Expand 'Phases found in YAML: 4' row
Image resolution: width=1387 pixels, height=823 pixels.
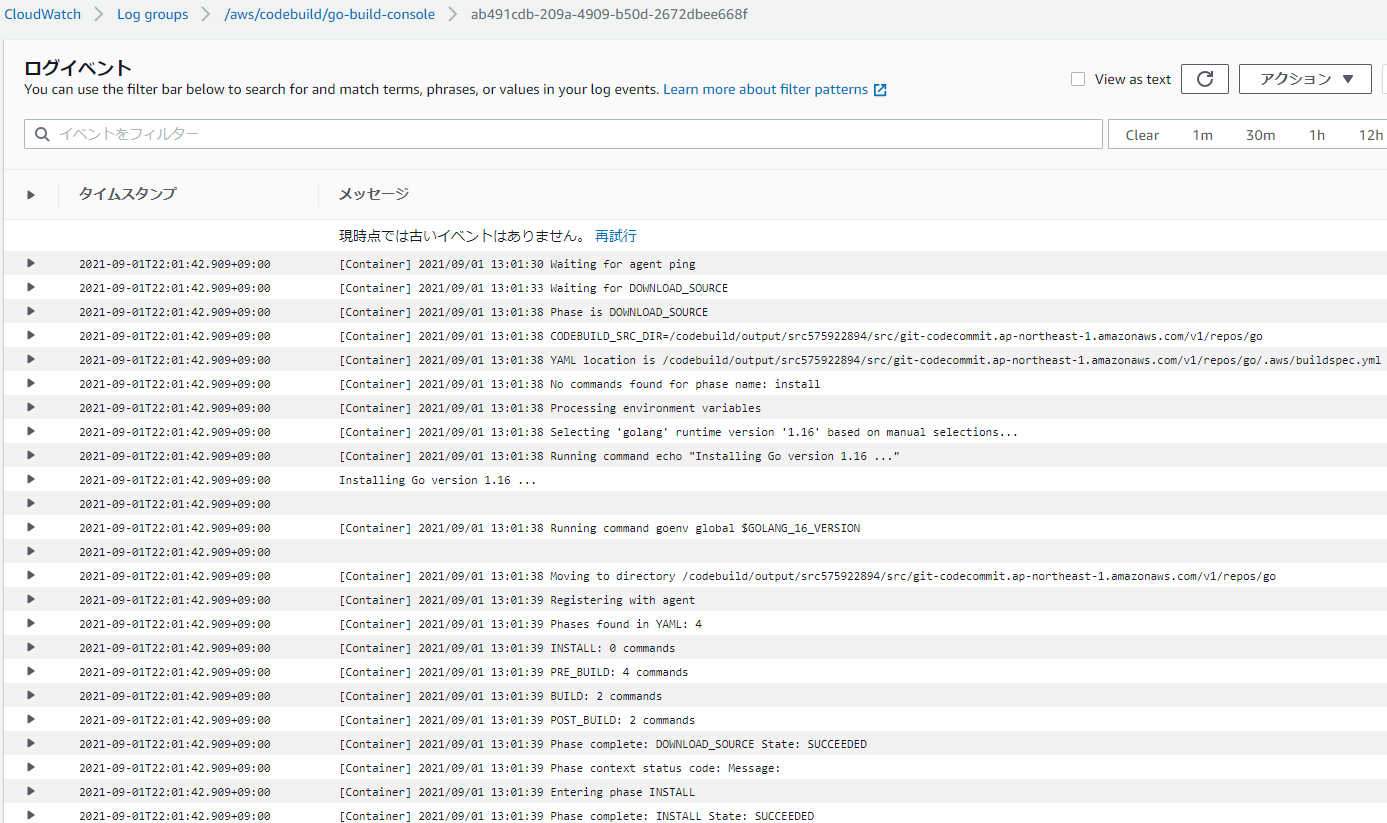pos(31,623)
